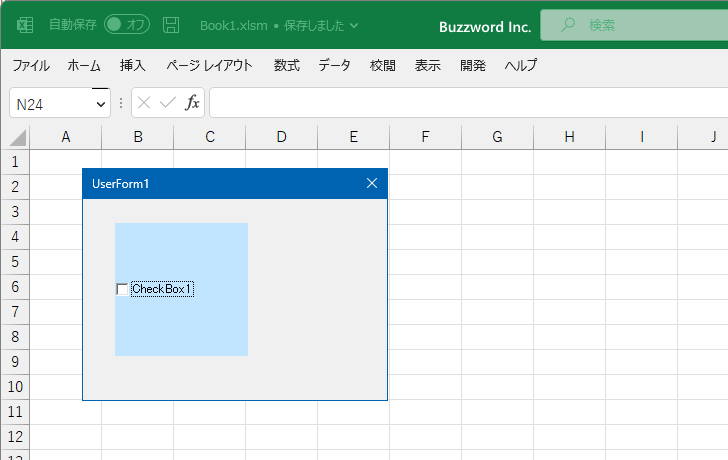Close the UserForm1 dialog

click(x=372, y=183)
